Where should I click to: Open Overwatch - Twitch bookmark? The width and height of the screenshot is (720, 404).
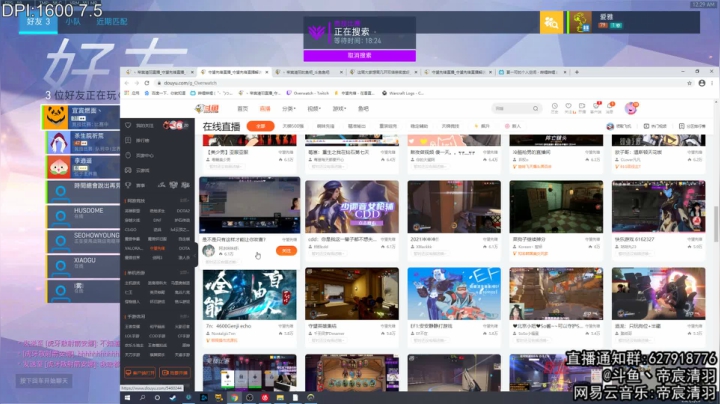coord(307,93)
